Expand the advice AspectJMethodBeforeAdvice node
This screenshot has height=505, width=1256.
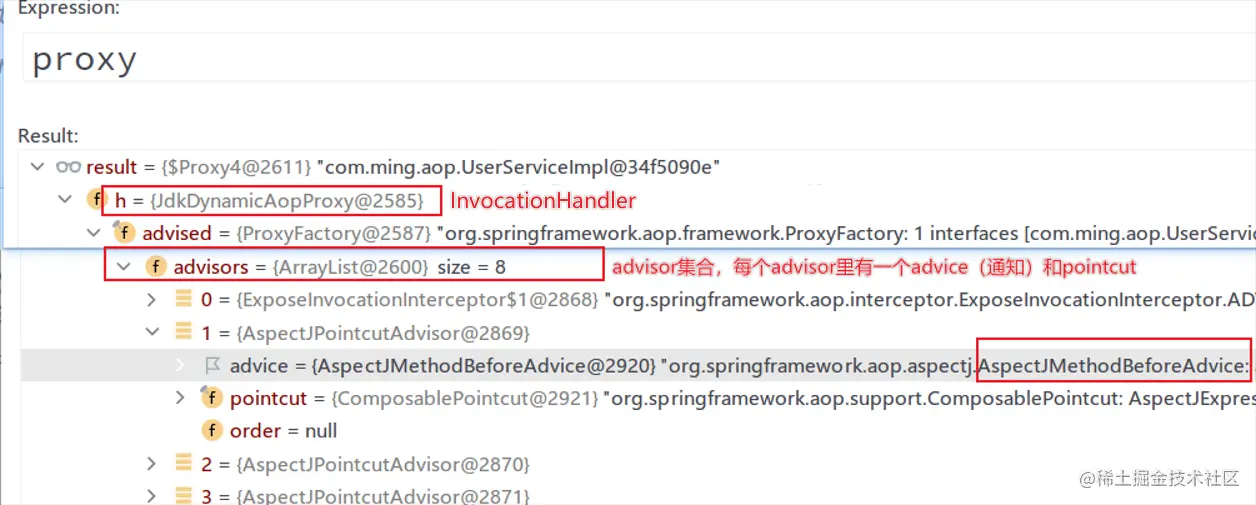(180, 365)
